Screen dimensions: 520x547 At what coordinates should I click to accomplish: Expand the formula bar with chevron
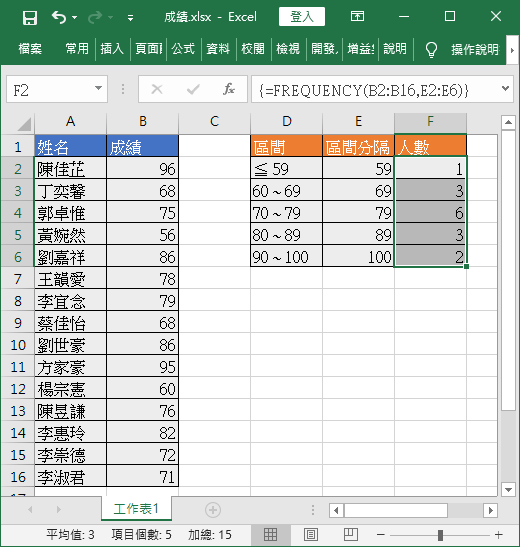(x=505, y=89)
